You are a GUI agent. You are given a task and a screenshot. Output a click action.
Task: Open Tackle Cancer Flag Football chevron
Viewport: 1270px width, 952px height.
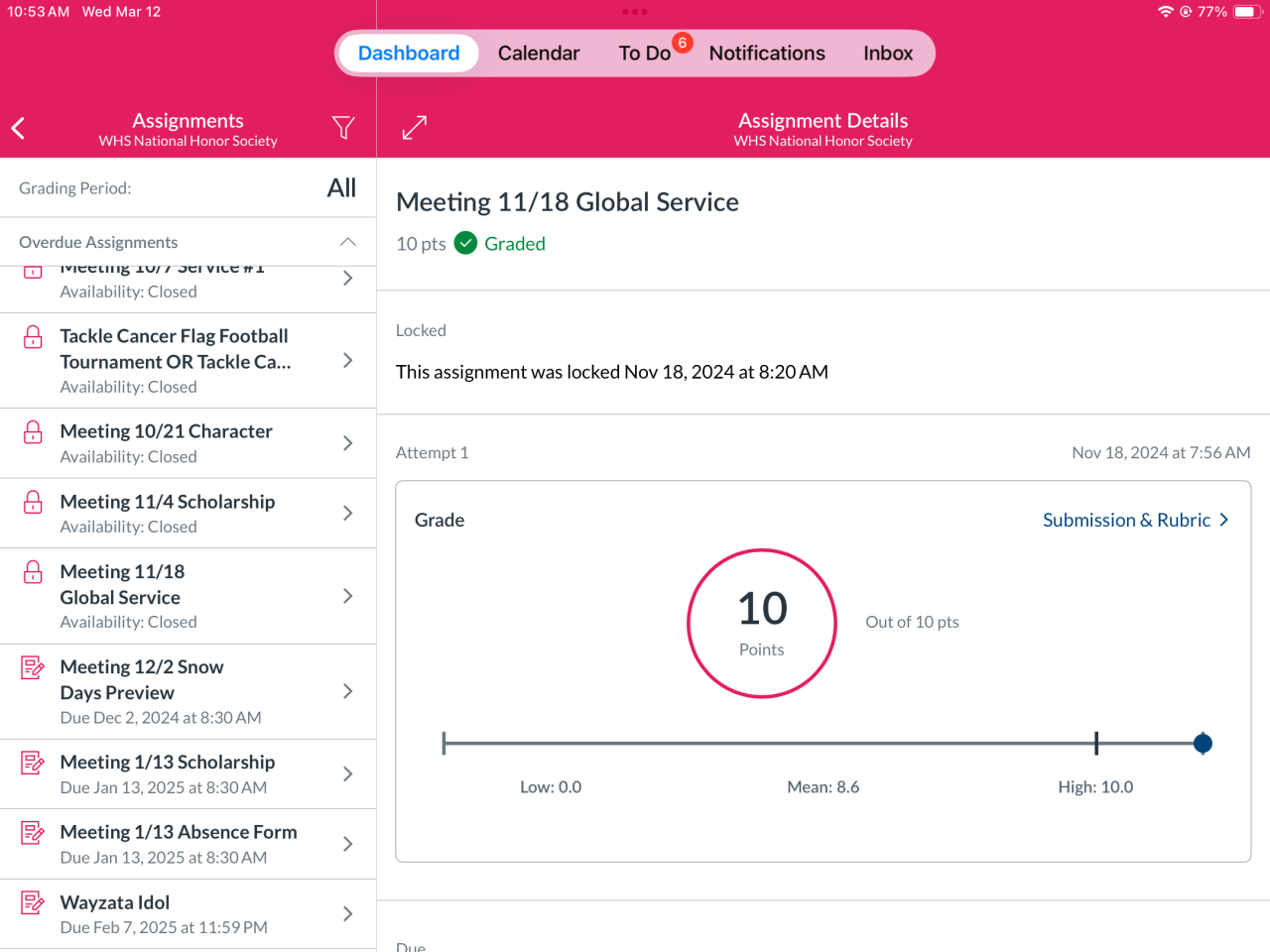(x=347, y=361)
